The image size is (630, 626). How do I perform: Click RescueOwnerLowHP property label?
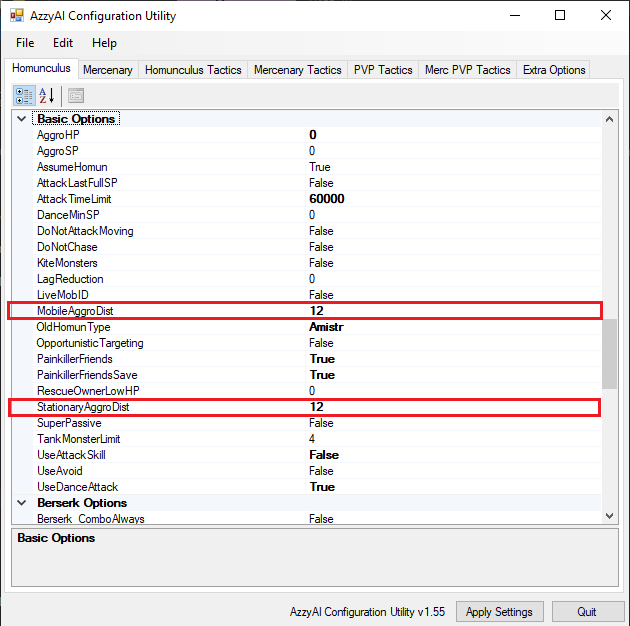click(x=88, y=391)
